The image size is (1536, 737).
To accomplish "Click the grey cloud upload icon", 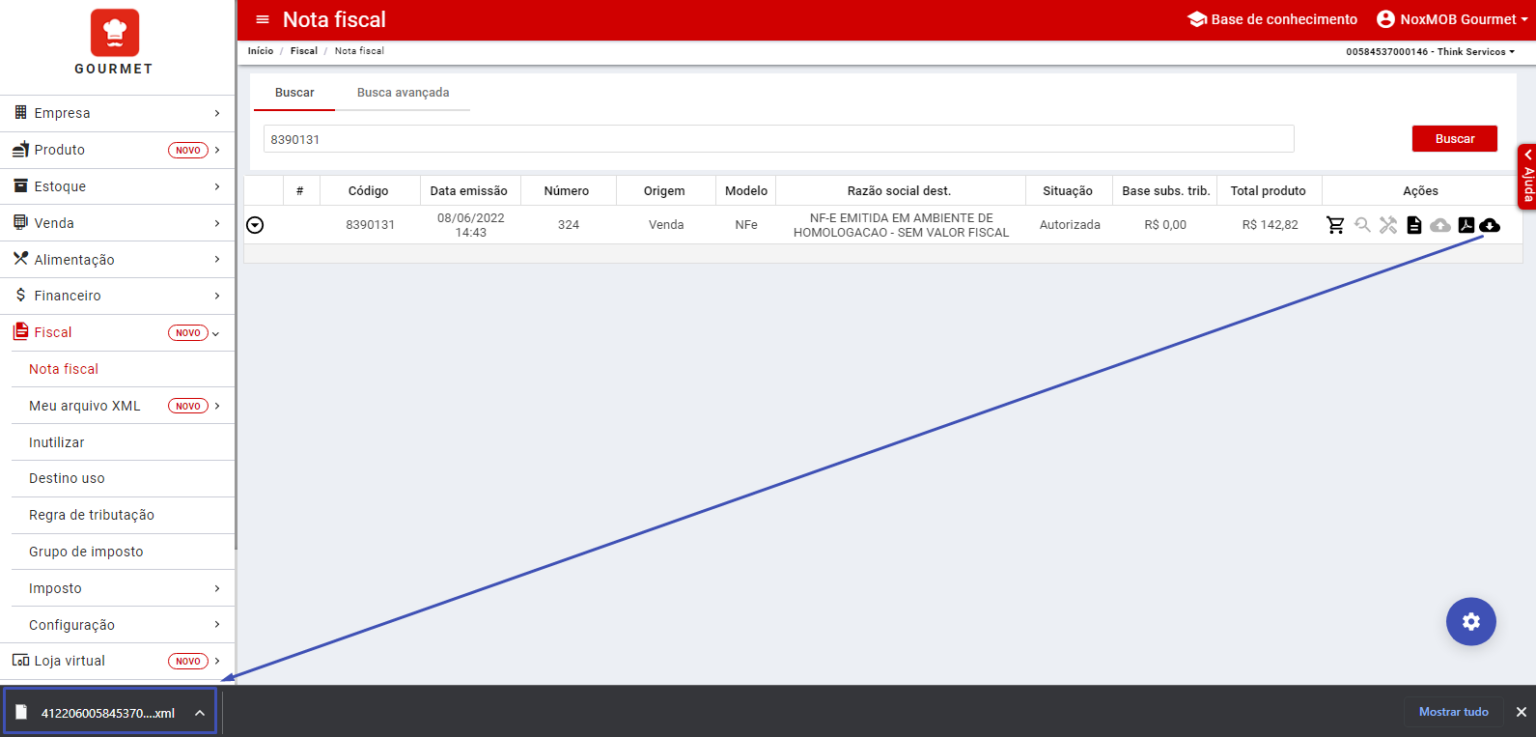I will 1440,225.
